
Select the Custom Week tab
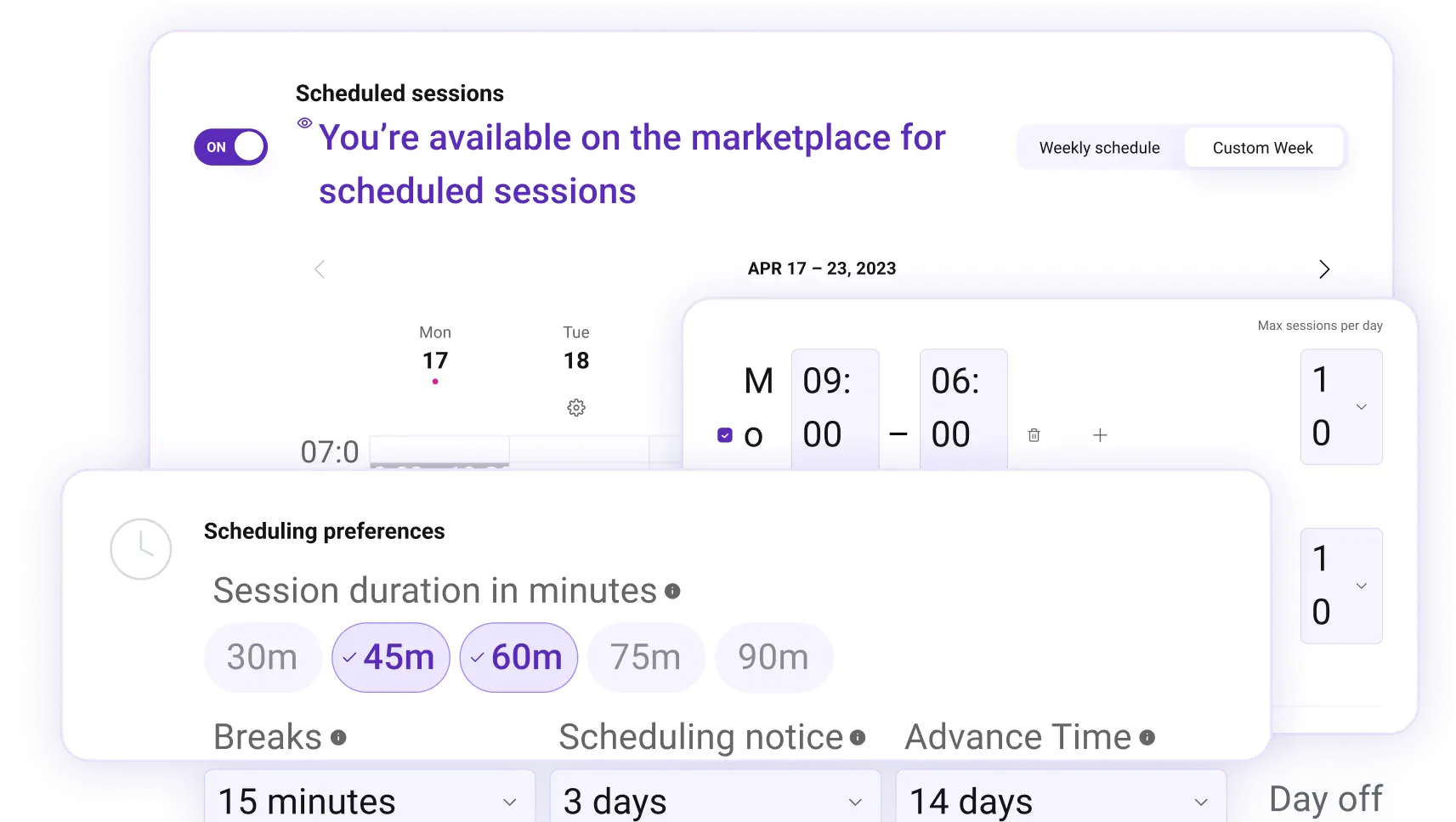(1263, 147)
